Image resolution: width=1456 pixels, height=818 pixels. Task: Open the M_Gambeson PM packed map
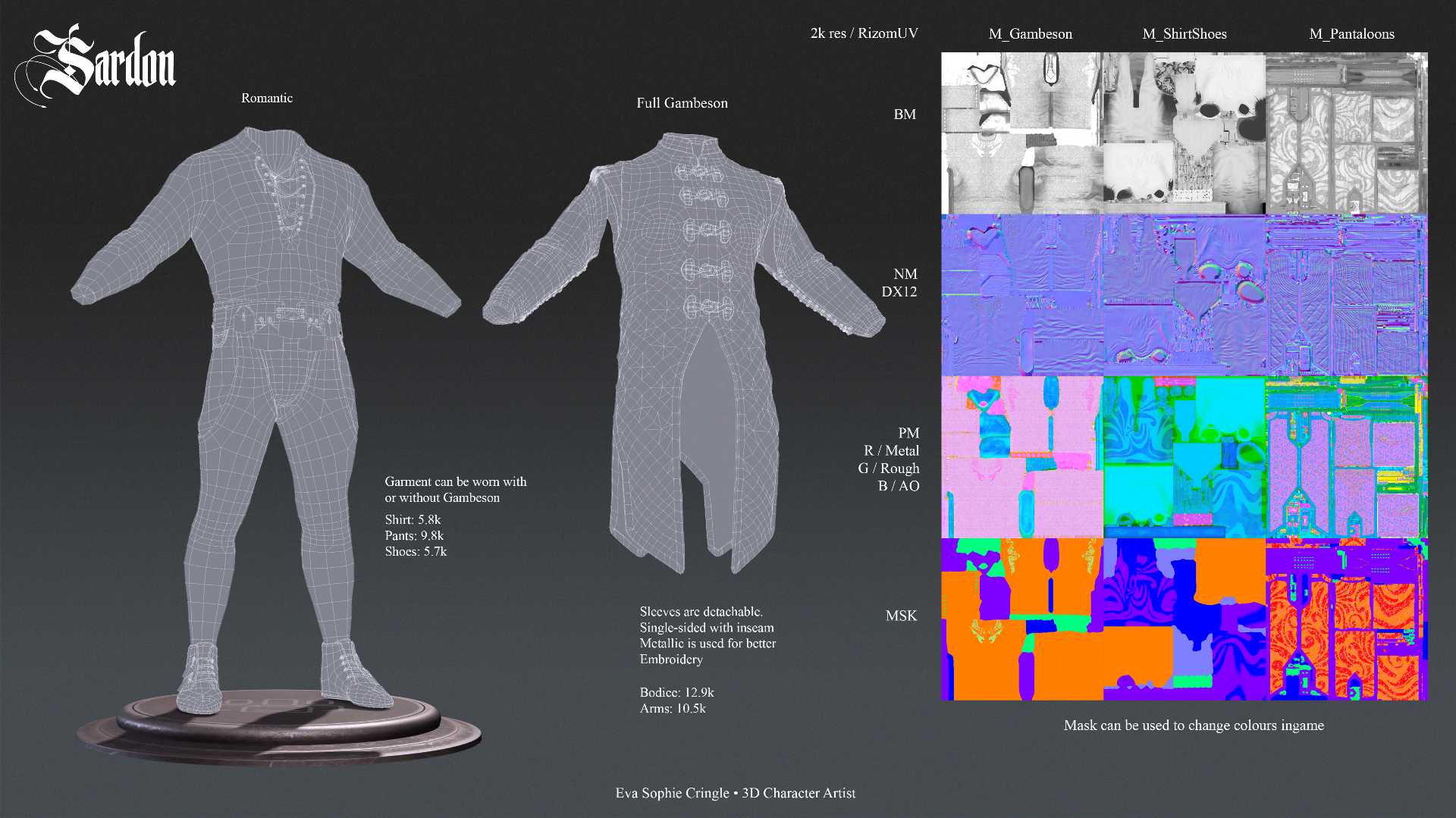[1021, 457]
